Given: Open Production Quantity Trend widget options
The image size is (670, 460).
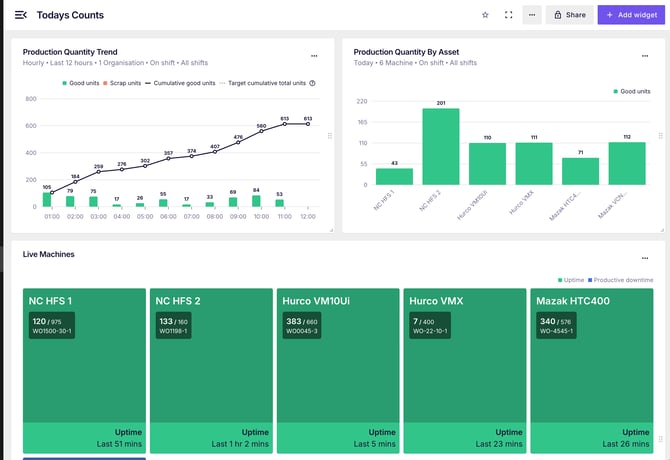Looking at the screenshot, I should (x=314, y=56).
